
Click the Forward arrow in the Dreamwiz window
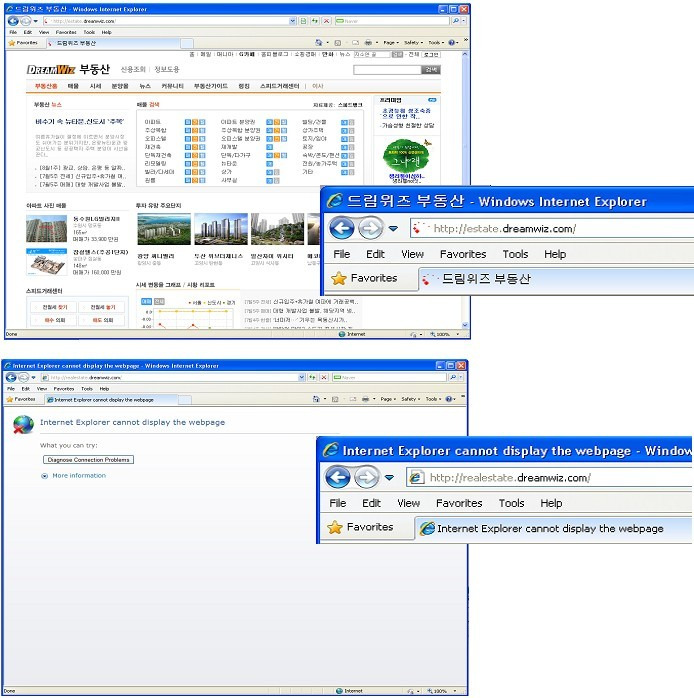tap(26, 21)
